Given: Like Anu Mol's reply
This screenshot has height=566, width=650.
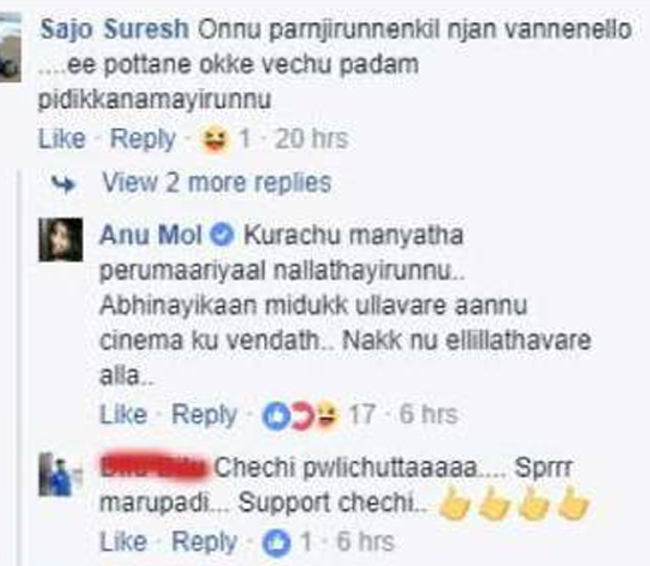Looking at the screenshot, I should (x=123, y=414).
